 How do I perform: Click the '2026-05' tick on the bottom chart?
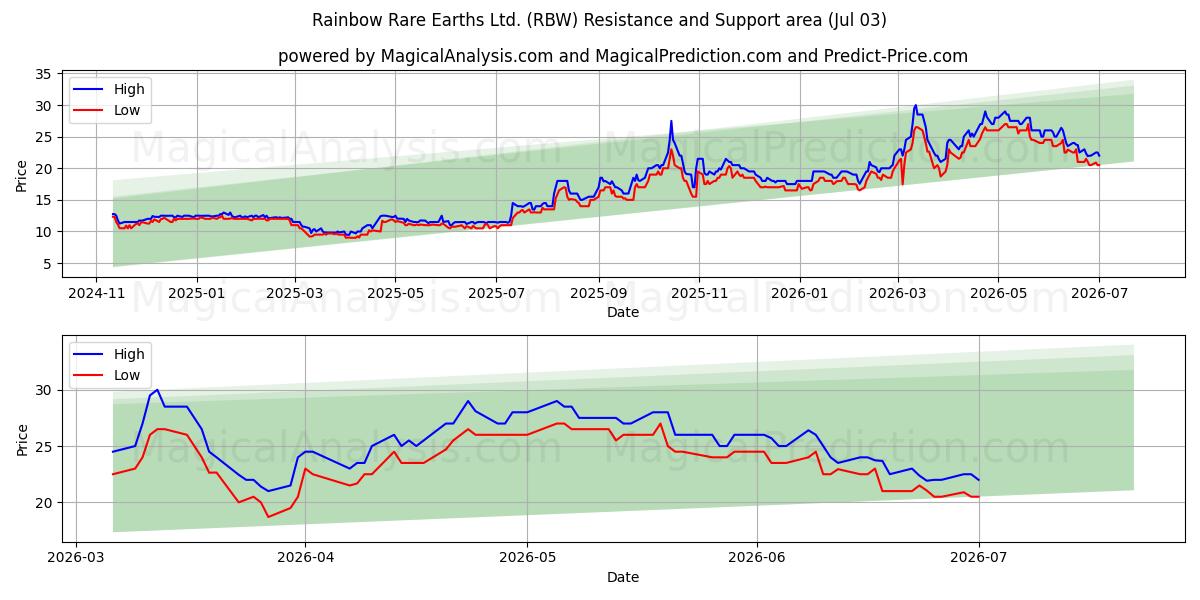click(527, 557)
